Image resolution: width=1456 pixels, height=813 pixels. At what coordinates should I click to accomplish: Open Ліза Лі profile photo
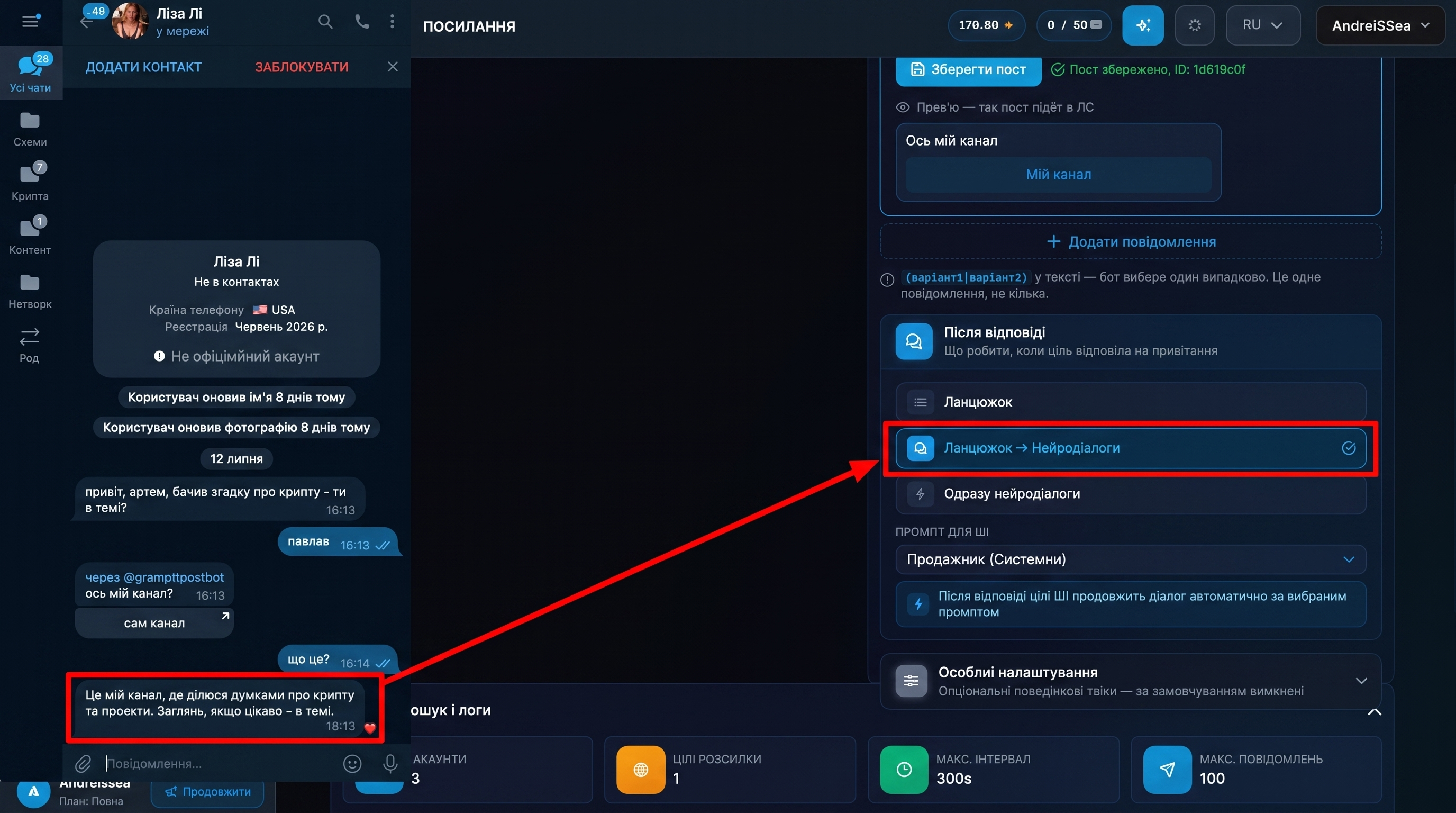click(x=130, y=22)
